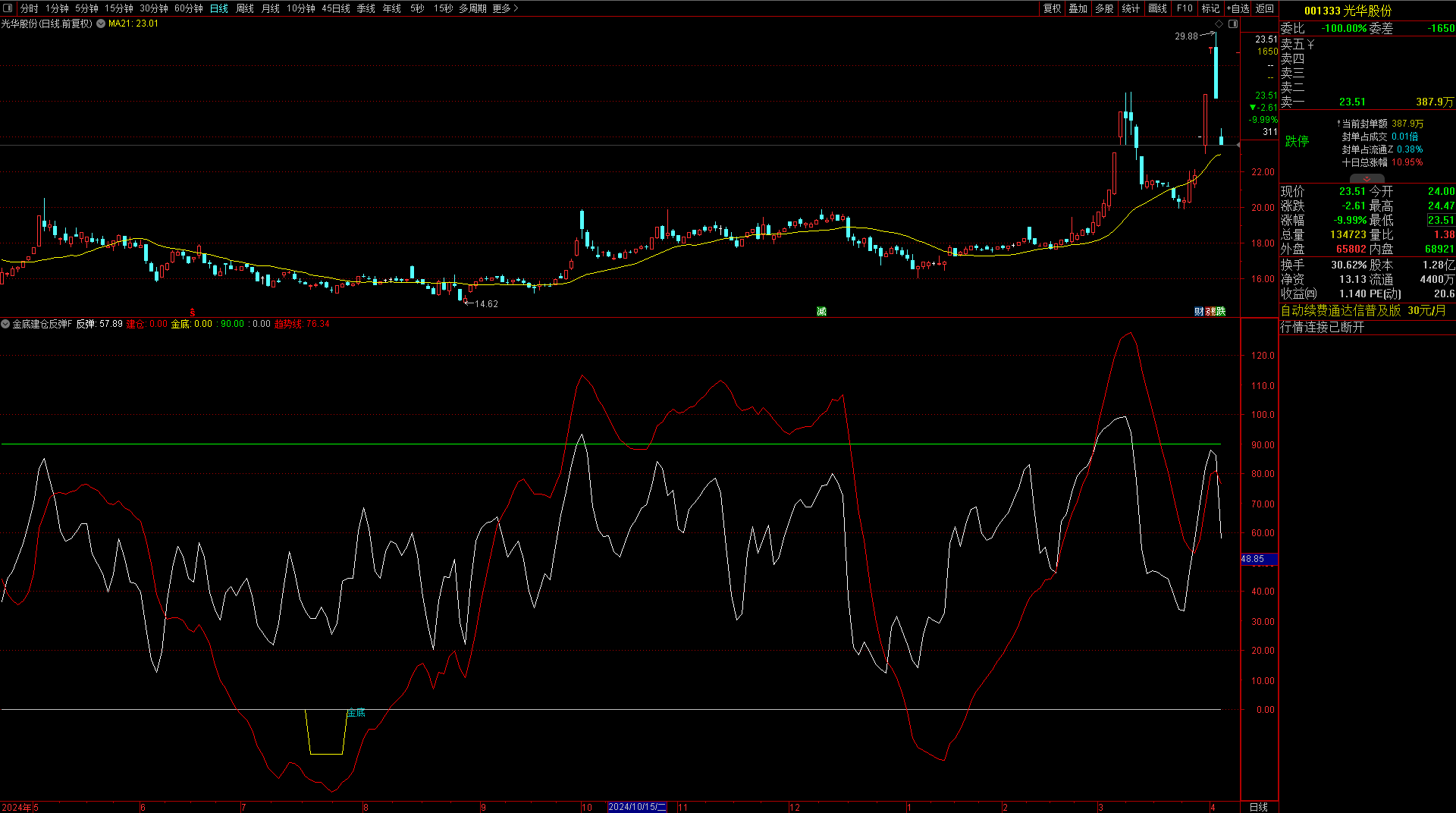Switch to 年线 yearly chart
This screenshot has height=813, width=1456.
[392, 8]
